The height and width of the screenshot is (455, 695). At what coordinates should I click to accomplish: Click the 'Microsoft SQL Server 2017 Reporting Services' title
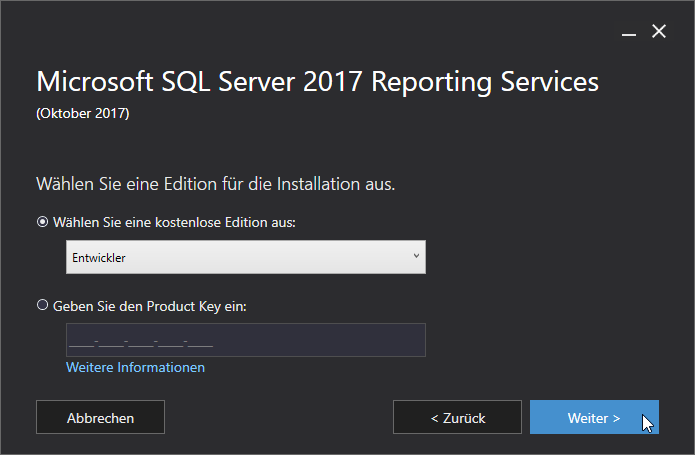coord(317,82)
